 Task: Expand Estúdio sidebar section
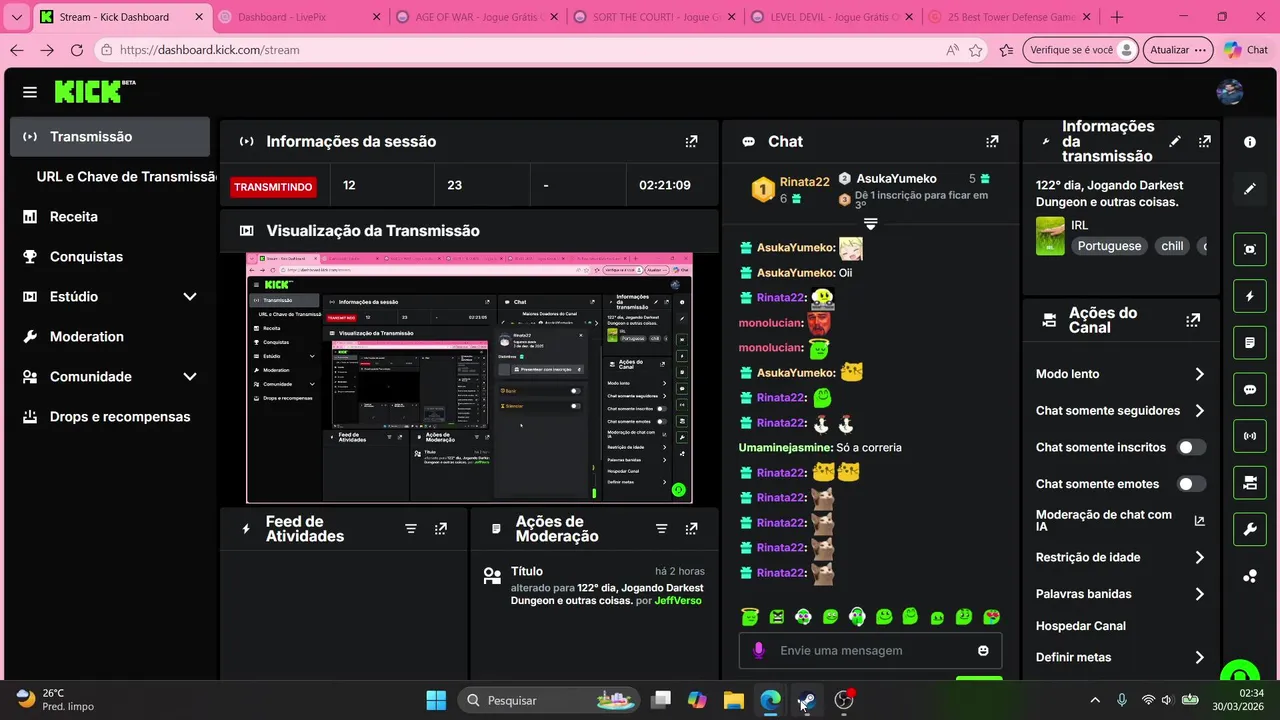click(190, 297)
